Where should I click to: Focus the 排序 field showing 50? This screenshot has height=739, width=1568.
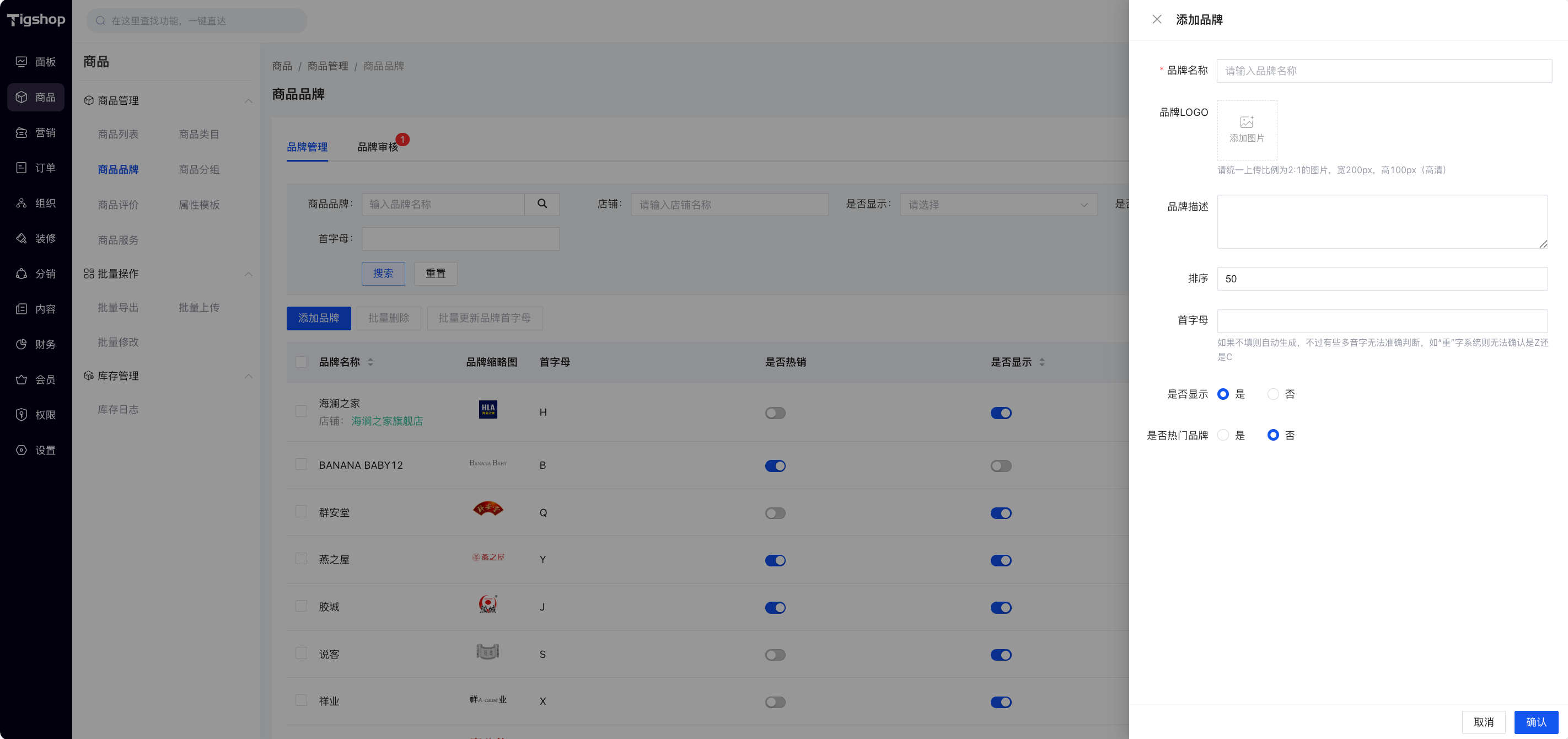pyautogui.click(x=1382, y=278)
